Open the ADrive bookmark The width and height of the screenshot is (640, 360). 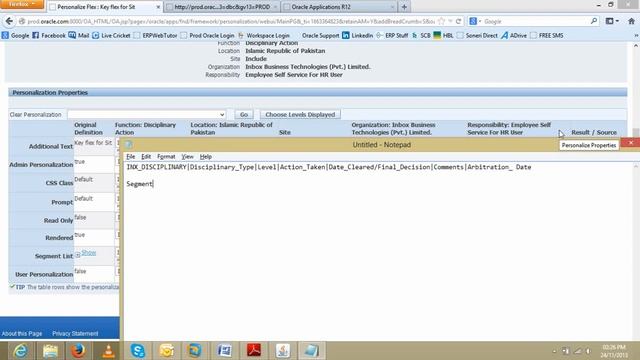tap(514, 36)
